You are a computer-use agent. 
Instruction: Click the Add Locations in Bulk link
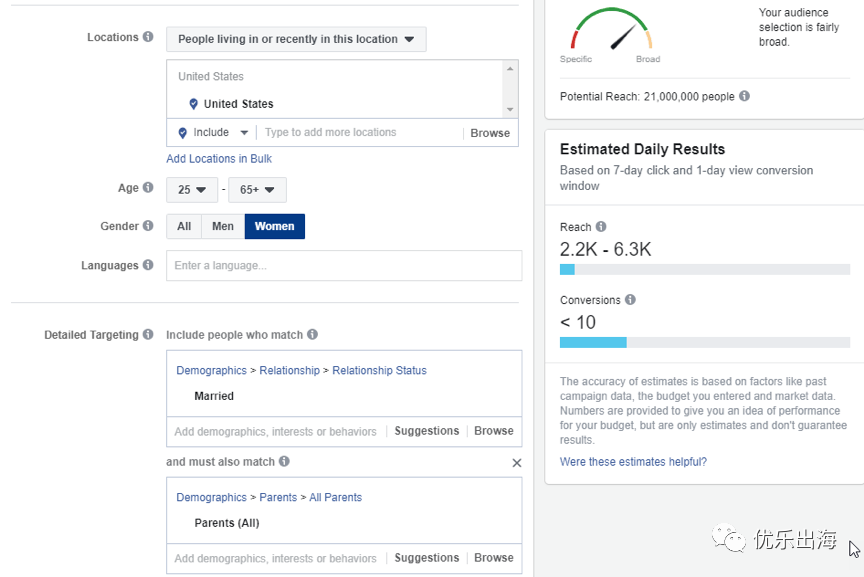(x=219, y=159)
